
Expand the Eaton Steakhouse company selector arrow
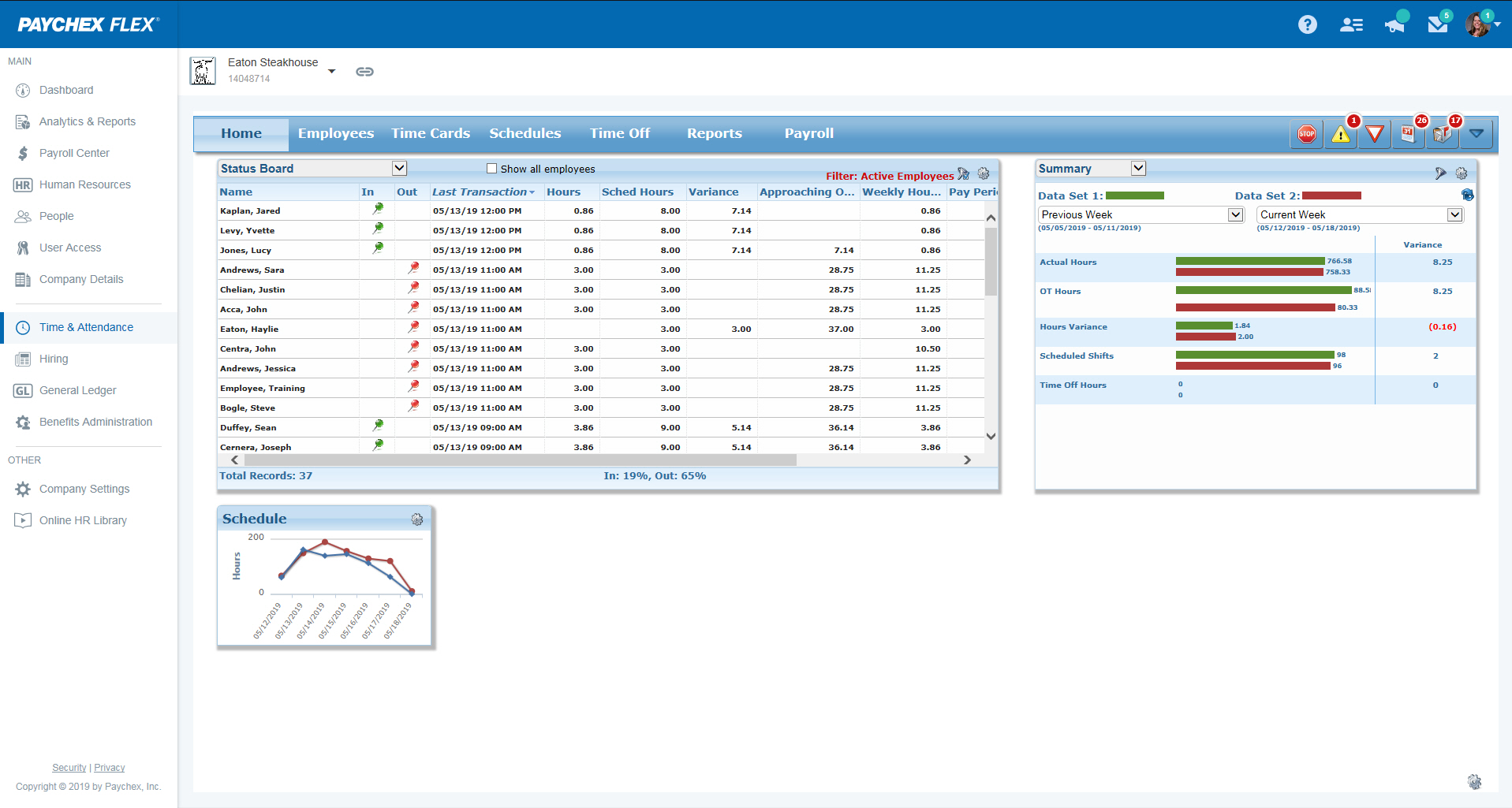(x=332, y=72)
